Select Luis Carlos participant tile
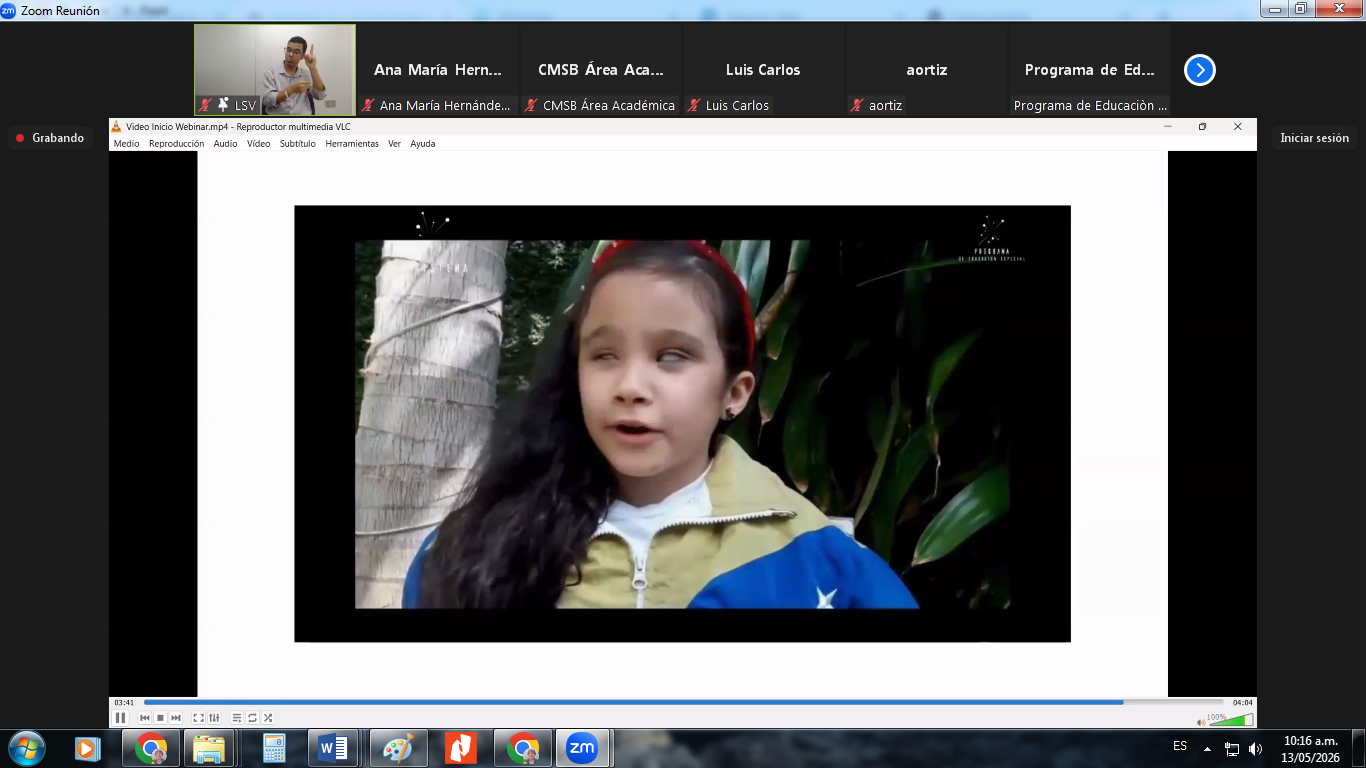Image resolution: width=1366 pixels, height=768 pixels. click(764, 70)
